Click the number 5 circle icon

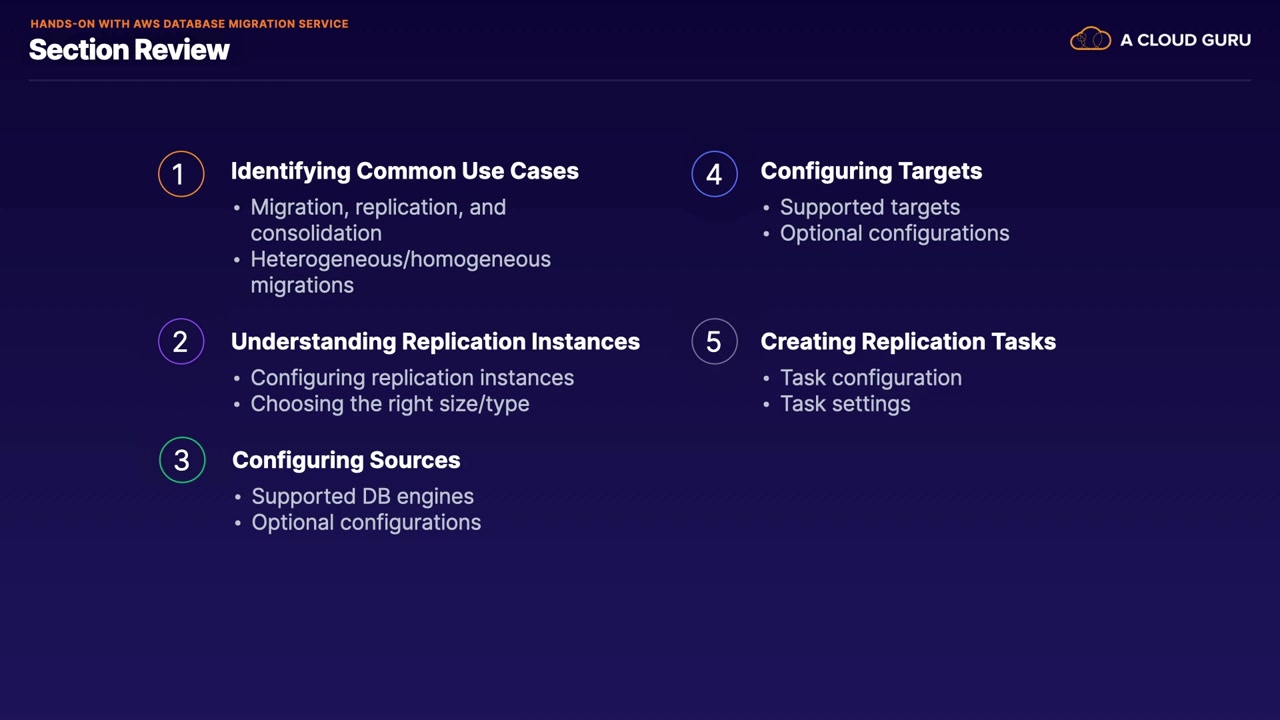pyautogui.click(x=714, y=342)
